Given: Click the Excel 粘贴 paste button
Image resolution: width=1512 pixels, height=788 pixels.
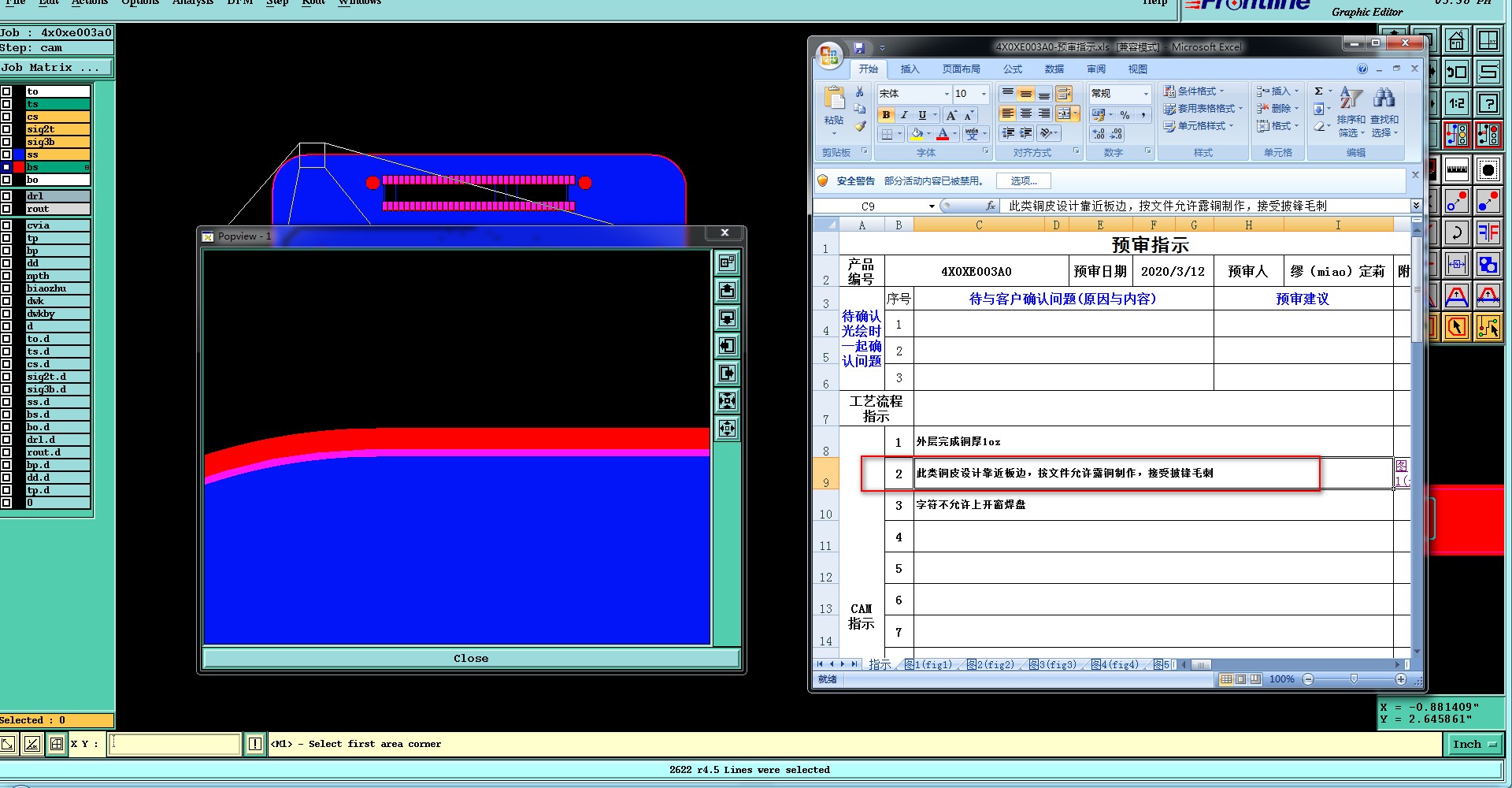Looking at the screenshot, I should click(x=834, y=110).
